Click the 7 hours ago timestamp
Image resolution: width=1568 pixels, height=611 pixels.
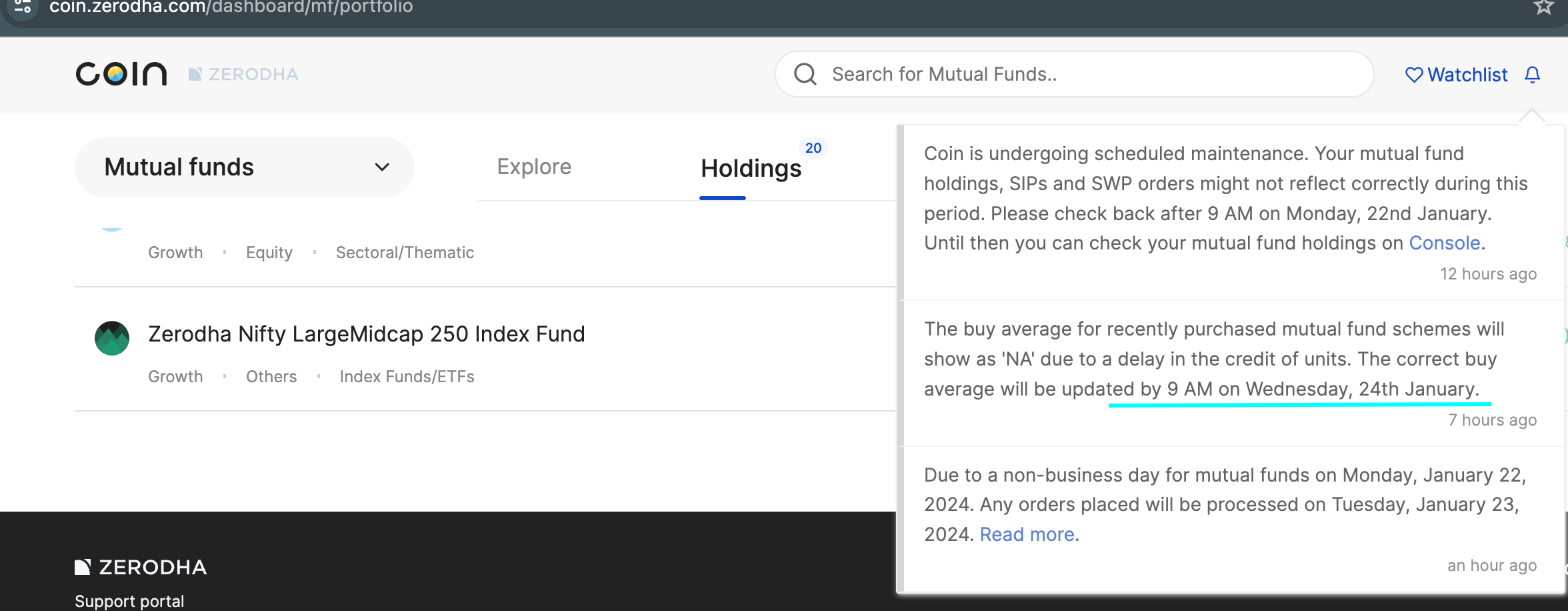coord(1492,420)
